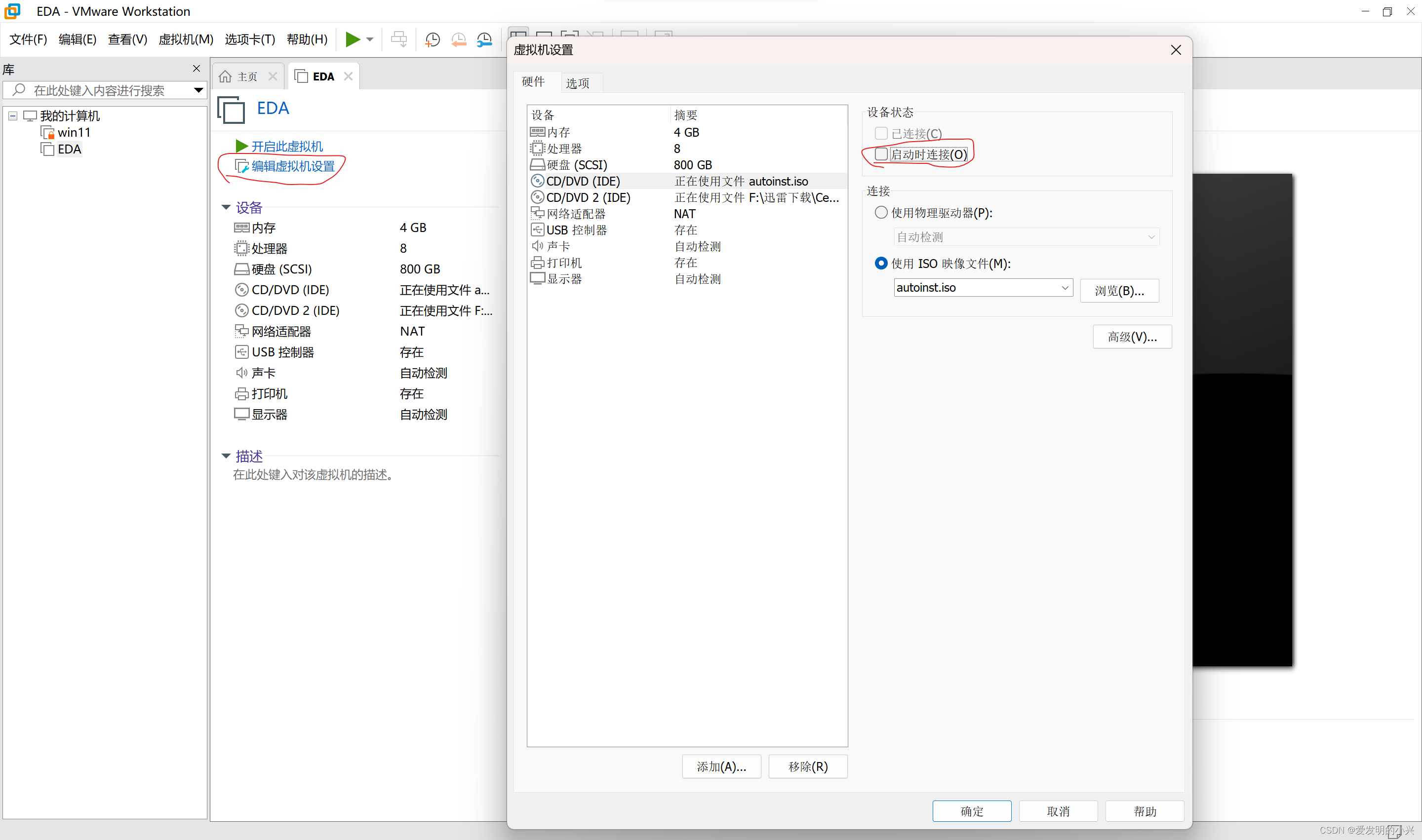1422x840 pixels.
Task: Open the 帮助(H) menu
Action: tap(307, 39)
